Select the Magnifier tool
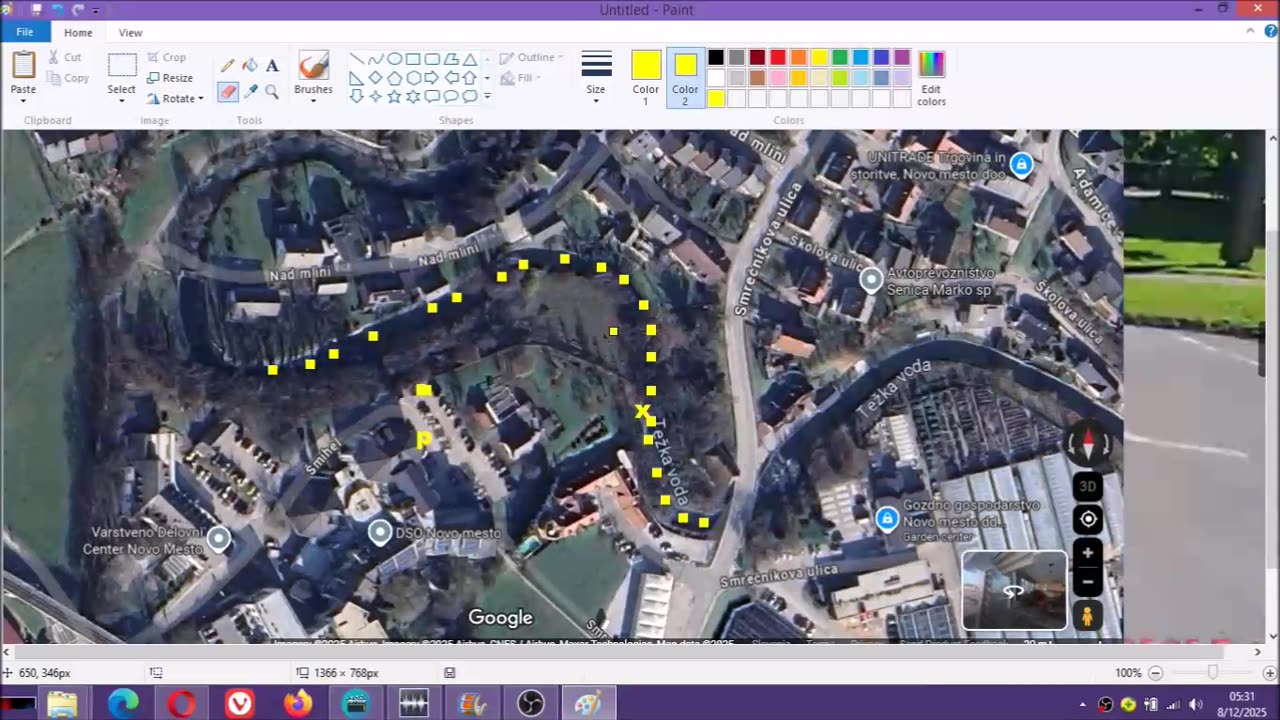Image resolution: width=1280 pixels, height=720 pixels. [x=272, y=91]
